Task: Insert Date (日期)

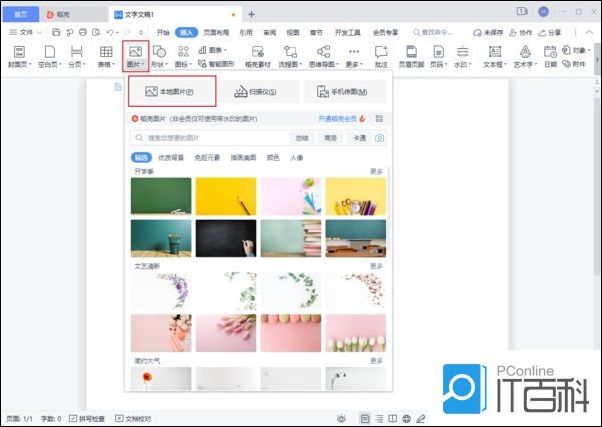Action: [550, 57]
